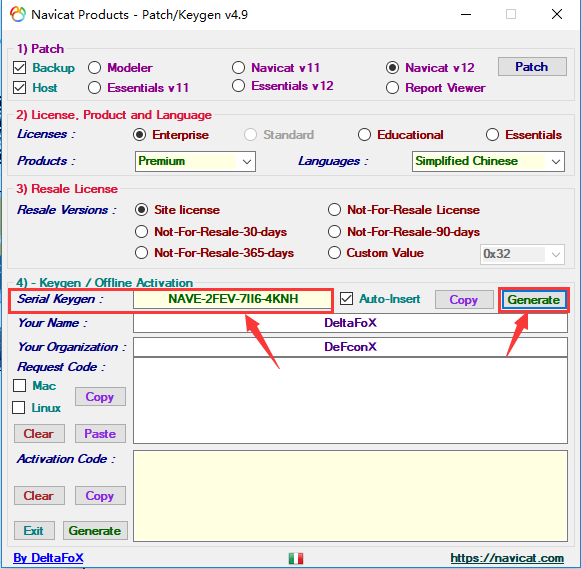581x569 pixels.
Task: Click the Serial Keygen field with NAVE-2FEV-7II6-4KNH
Action: click(x=232, y=299)
